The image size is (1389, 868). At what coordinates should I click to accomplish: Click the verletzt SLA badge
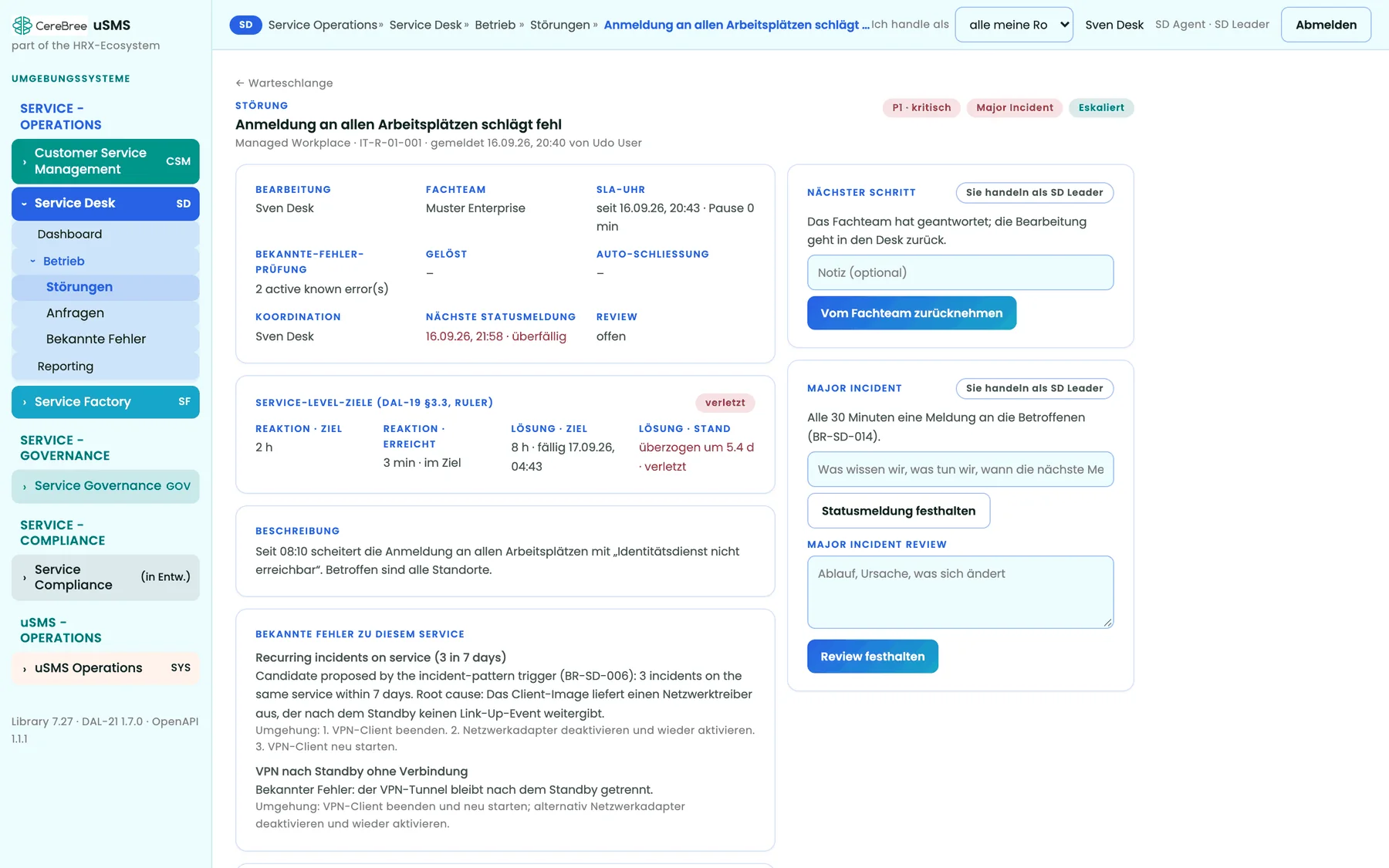(725, 403)
